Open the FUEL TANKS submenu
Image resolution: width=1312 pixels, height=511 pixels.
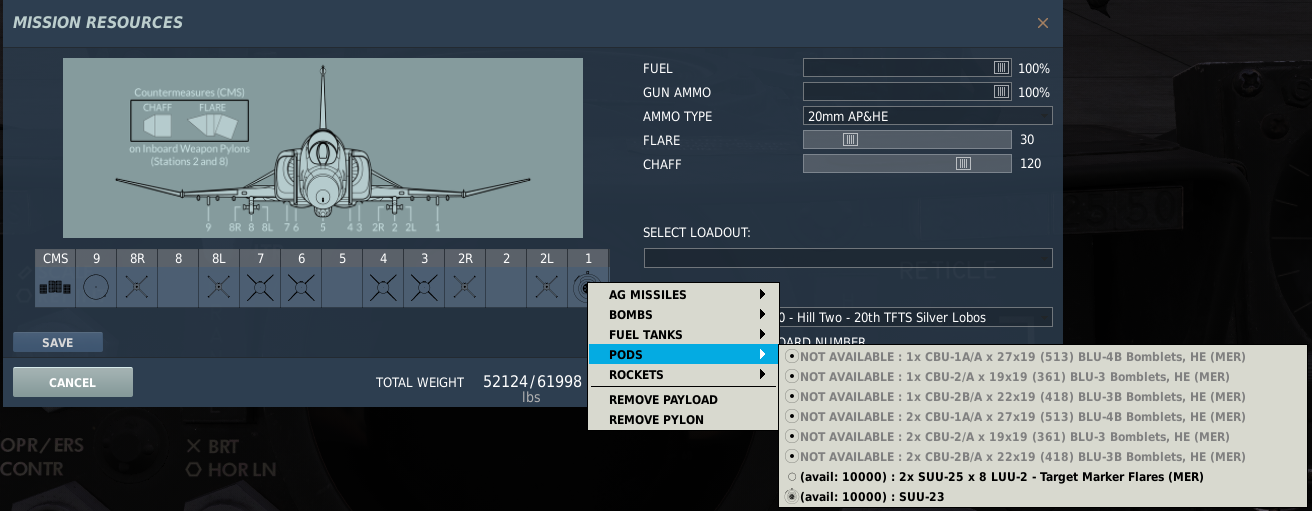(x=683, y=335)
